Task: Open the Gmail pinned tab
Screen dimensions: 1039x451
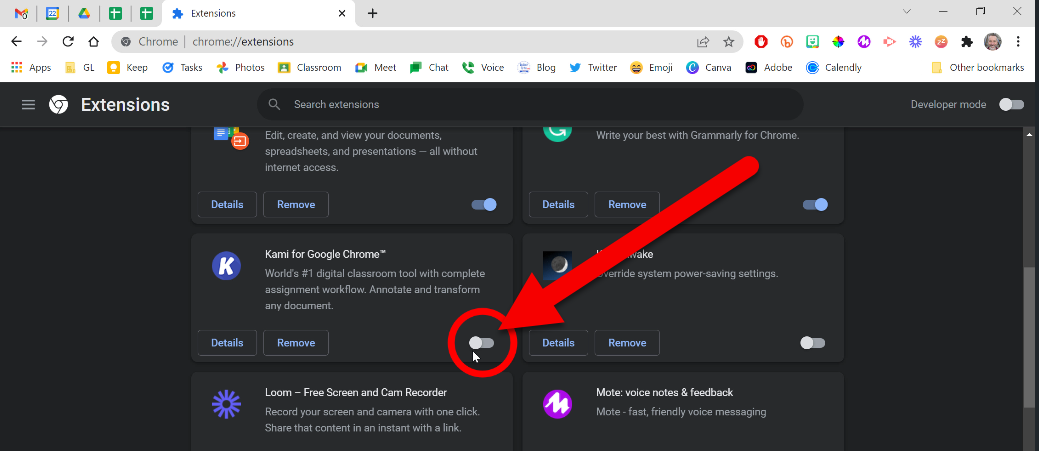Action: click(21, 13)
